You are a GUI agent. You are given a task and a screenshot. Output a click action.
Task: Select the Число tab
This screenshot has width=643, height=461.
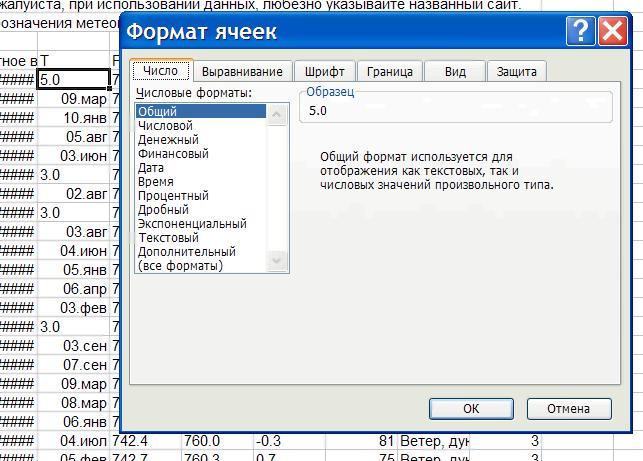click(x=161, y=71)
